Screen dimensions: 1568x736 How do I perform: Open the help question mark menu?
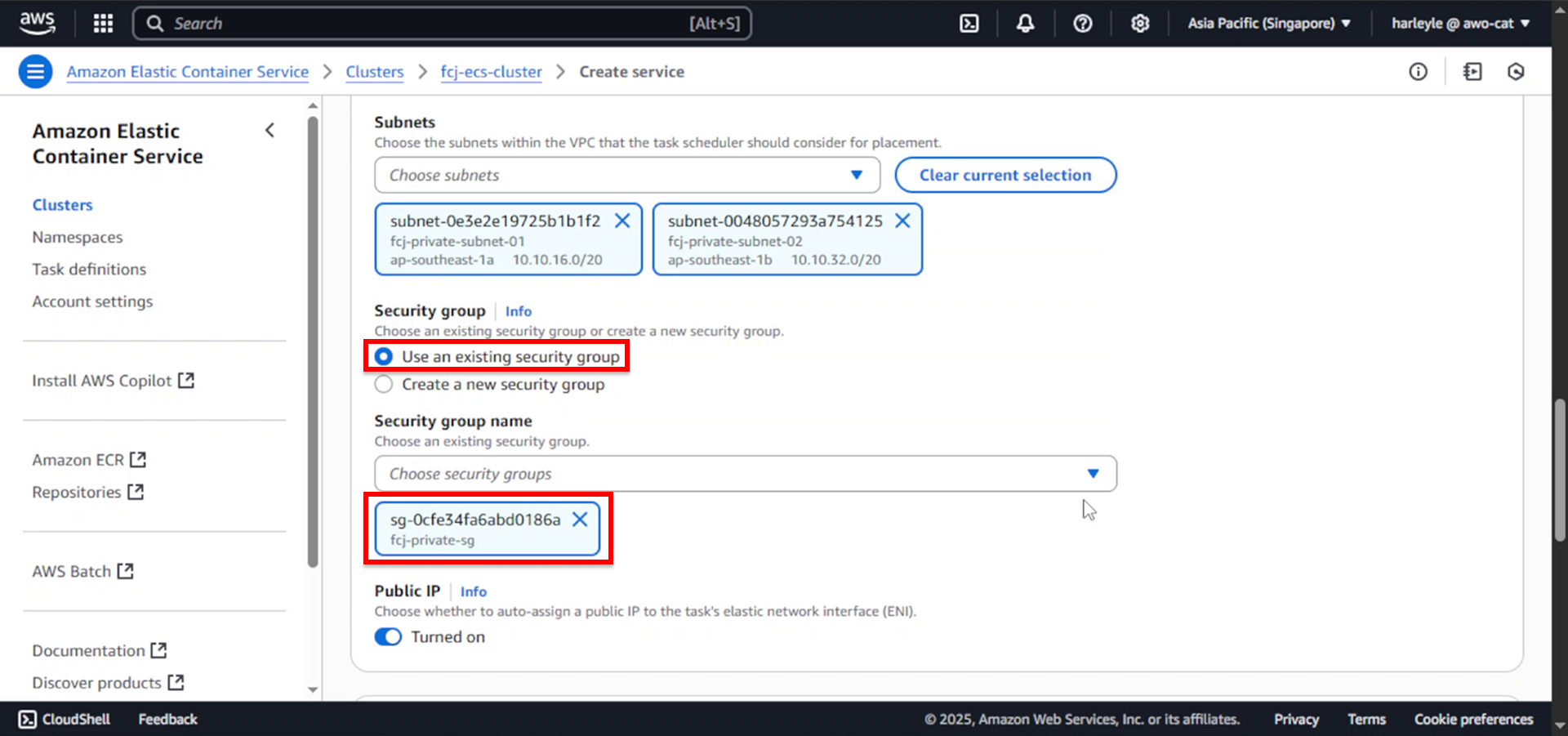[1082, 23]
